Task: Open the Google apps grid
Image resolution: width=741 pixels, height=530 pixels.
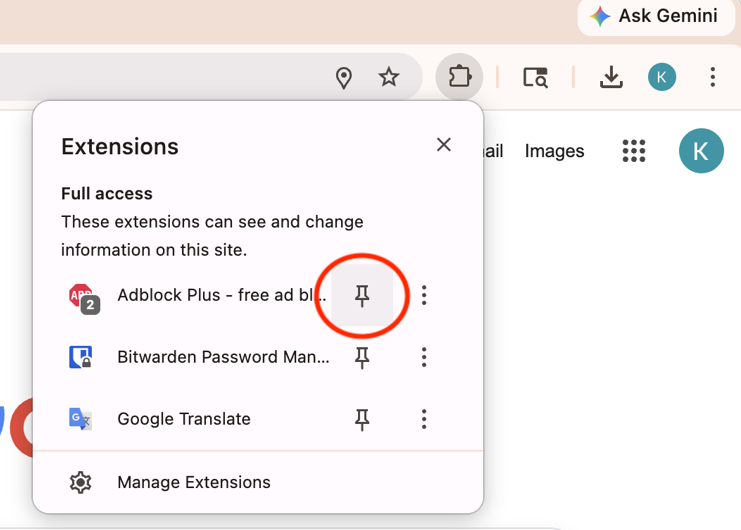Action: tap(634, 151)
